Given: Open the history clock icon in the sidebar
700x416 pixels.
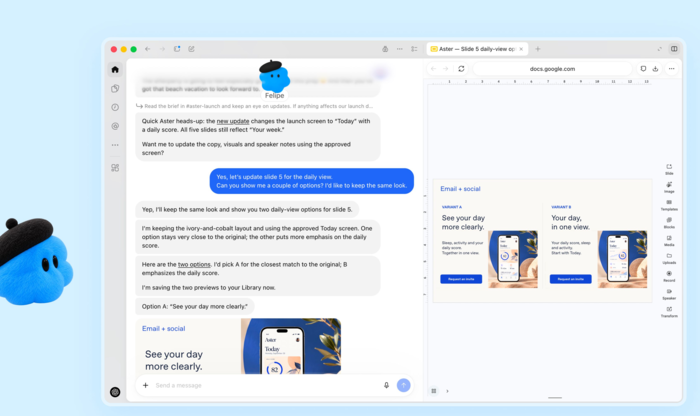Looking at the screenshot, I should coord(115,107).
